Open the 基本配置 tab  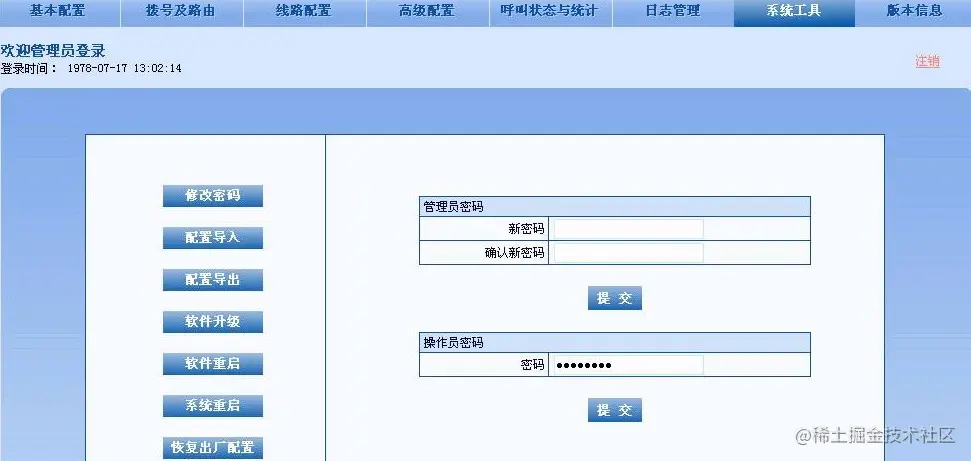tap(59, 12)
